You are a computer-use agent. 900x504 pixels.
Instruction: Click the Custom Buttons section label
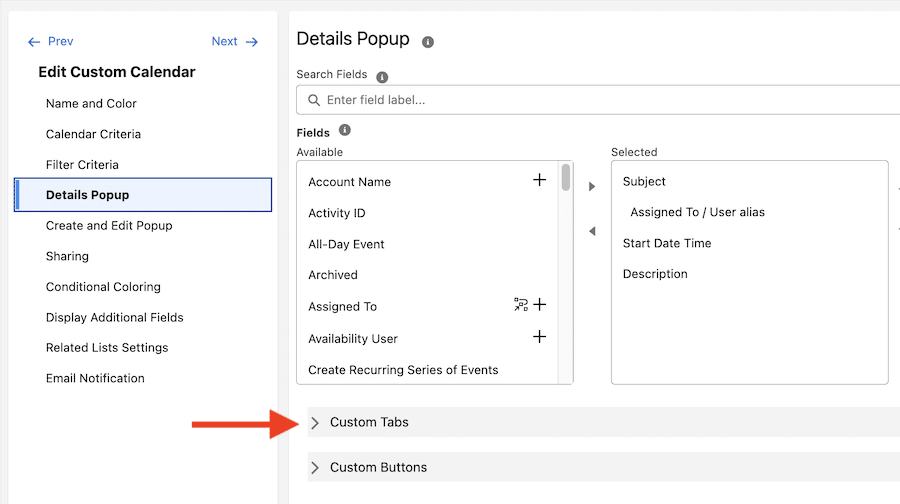click(x=378, y=468)
